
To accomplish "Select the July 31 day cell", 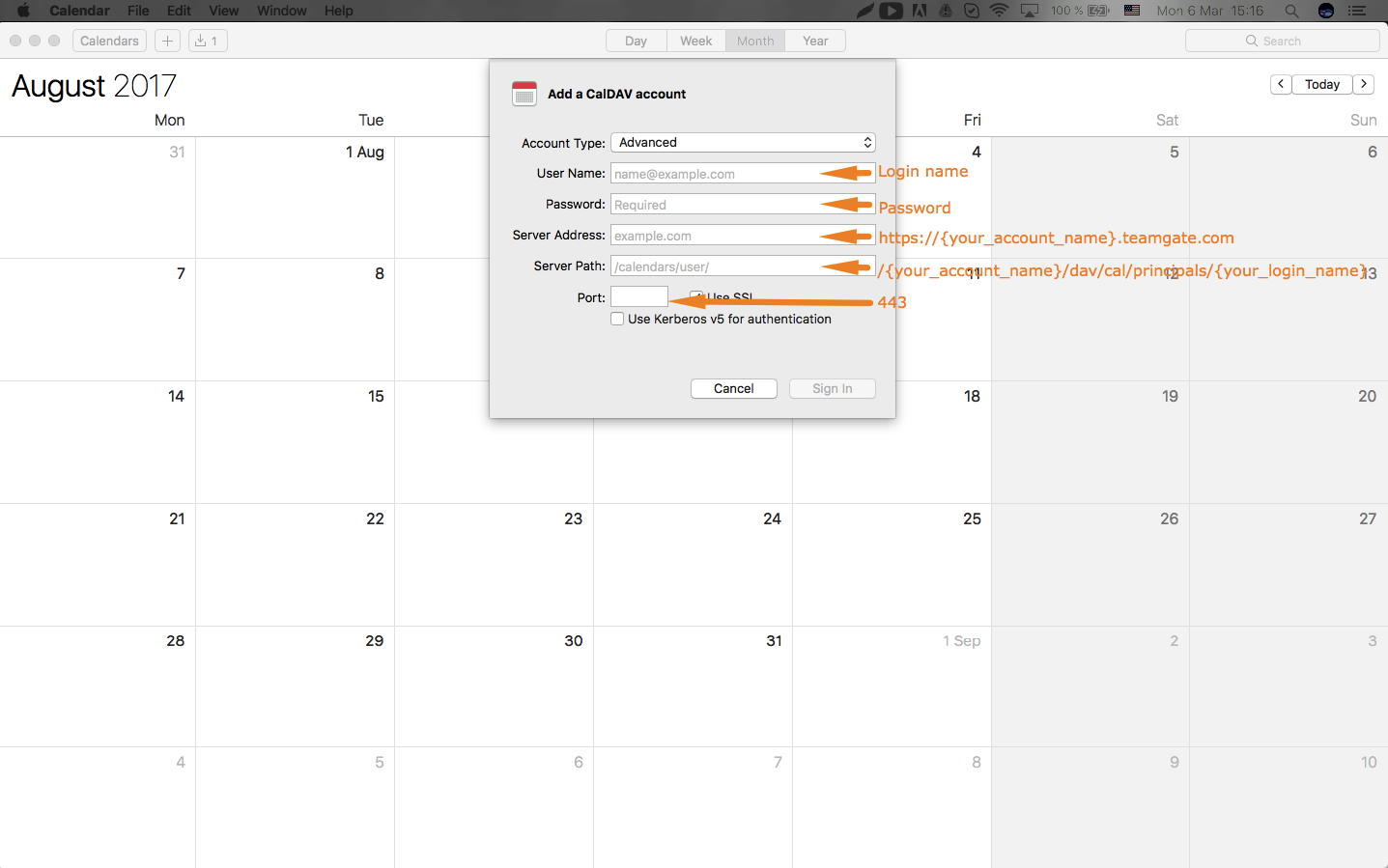I will pos(98,197).
